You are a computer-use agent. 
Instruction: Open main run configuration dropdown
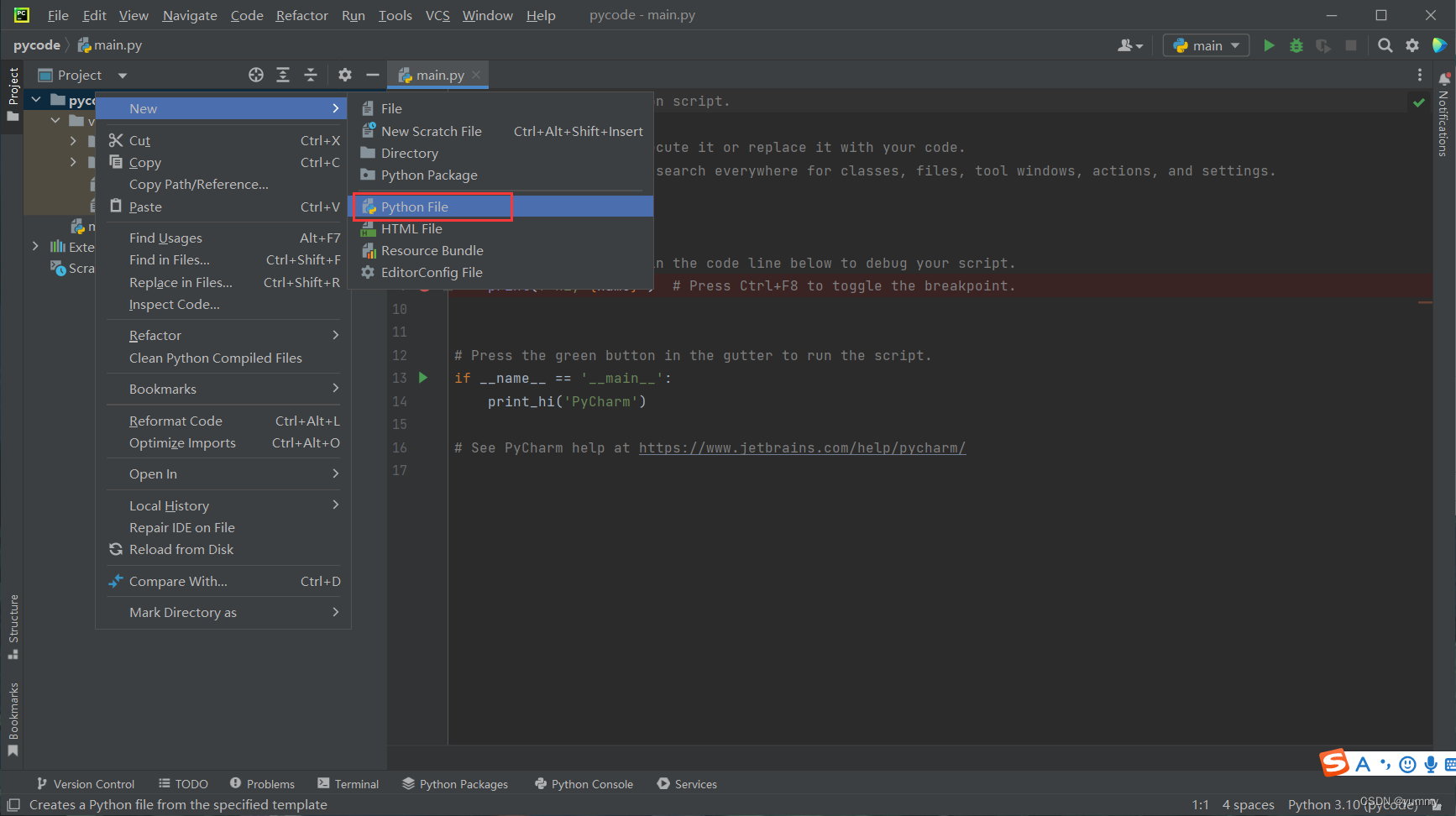pyautogui.click(x=1206, y=45)
